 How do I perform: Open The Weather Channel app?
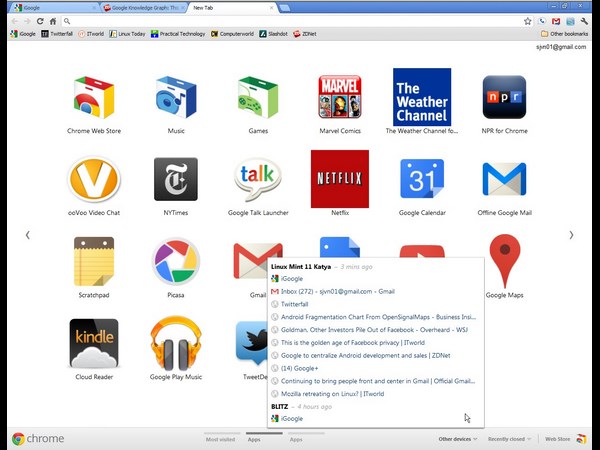tap(421, 98)
